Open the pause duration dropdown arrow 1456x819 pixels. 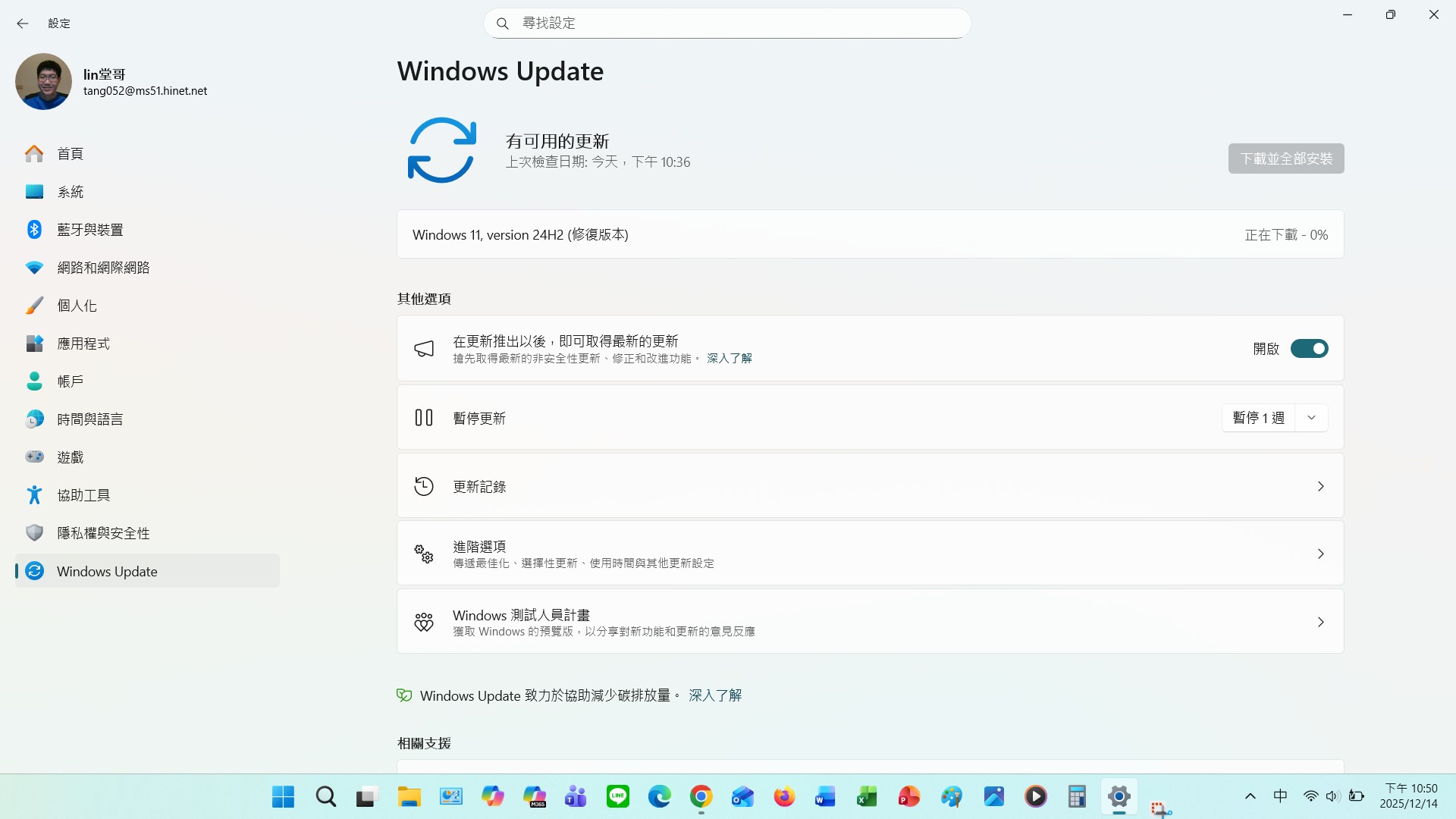pos(1312,417)
